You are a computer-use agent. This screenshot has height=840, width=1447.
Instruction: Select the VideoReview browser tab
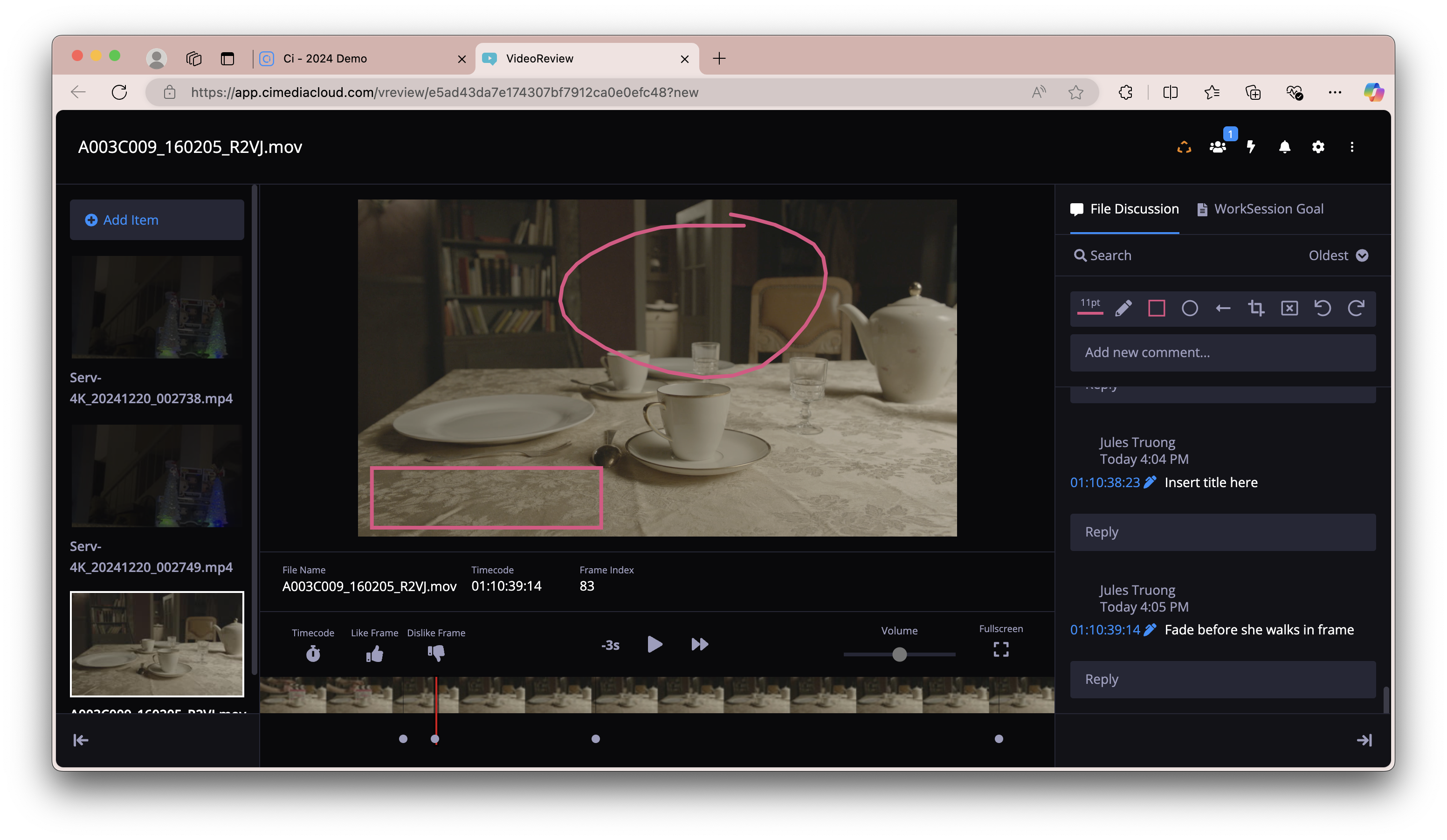click(587, 59)
